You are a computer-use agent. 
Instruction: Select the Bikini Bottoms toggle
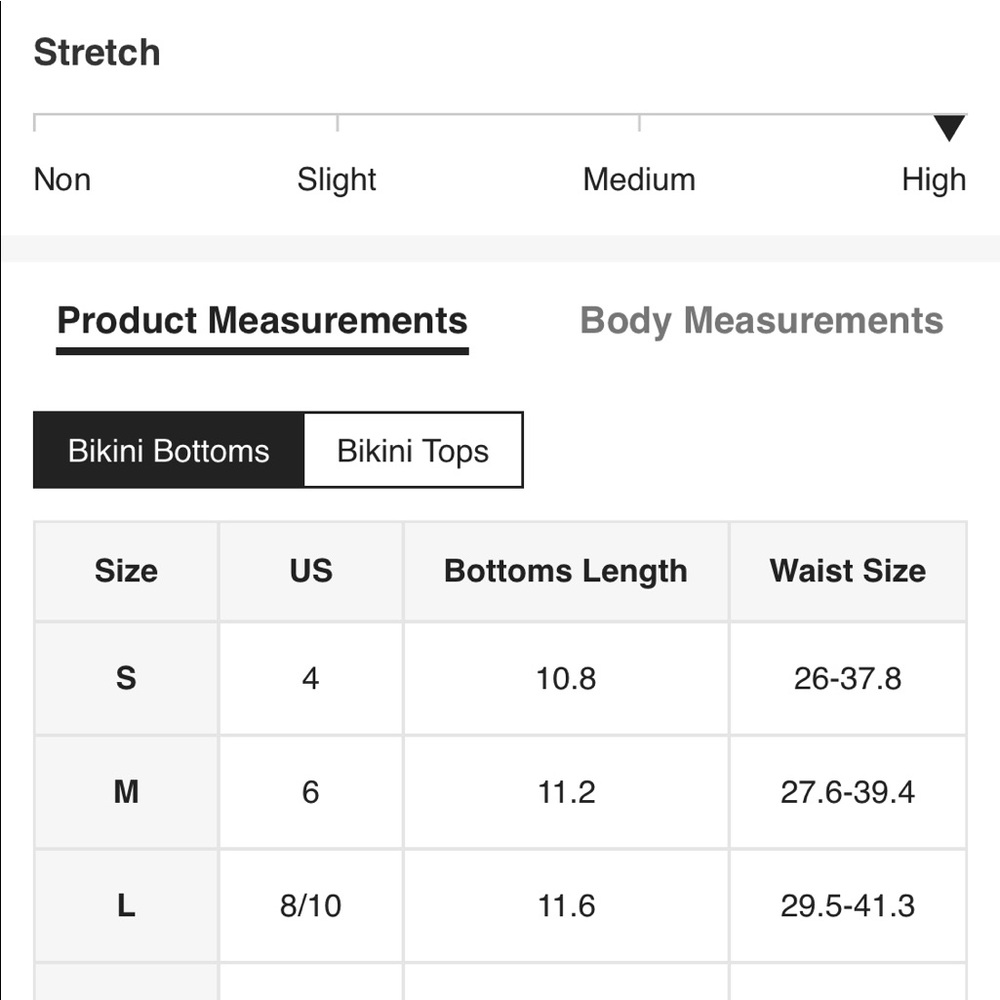[168, 450]
